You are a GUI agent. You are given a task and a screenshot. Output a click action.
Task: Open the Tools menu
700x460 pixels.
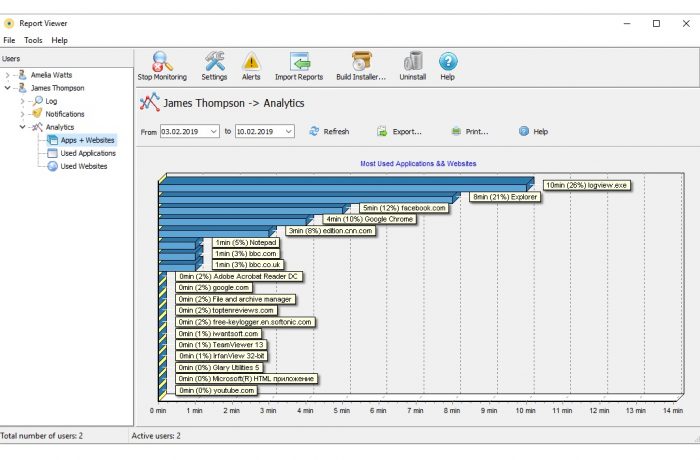[33, 40]
